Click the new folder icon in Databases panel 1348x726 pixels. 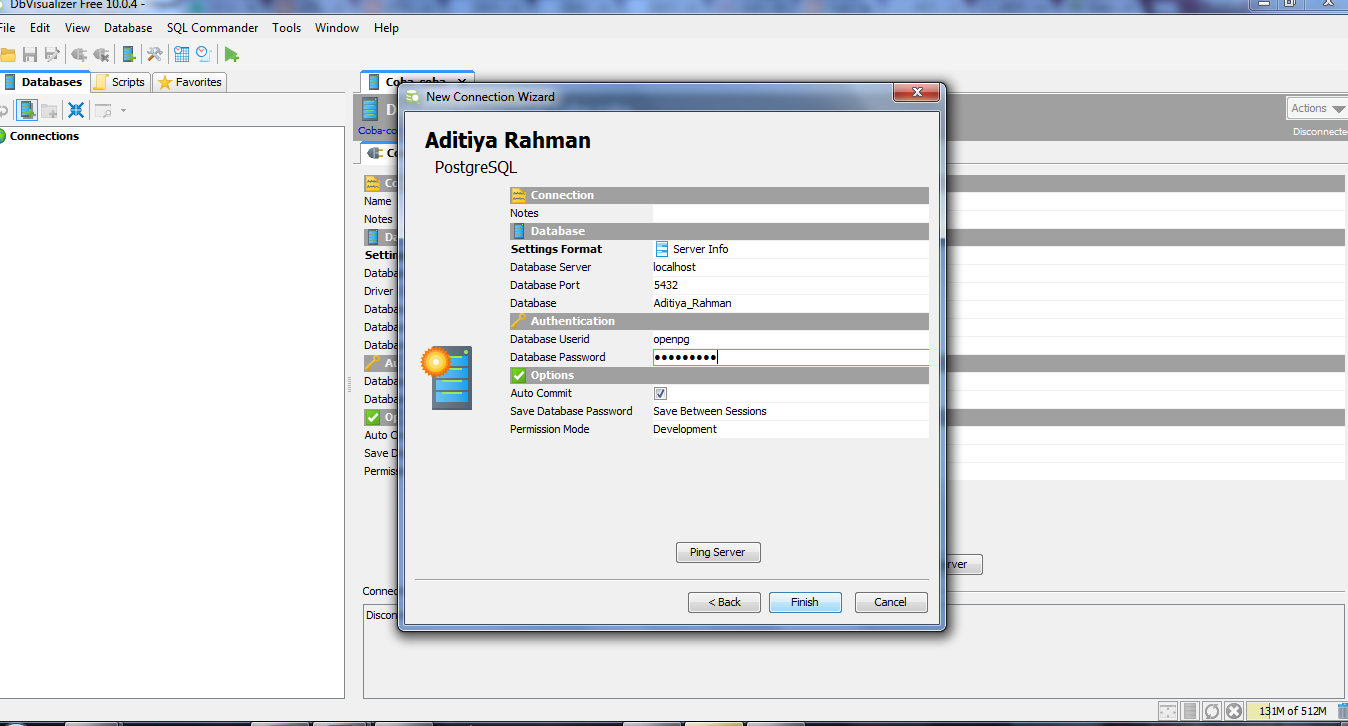click(x=49, y=110)
